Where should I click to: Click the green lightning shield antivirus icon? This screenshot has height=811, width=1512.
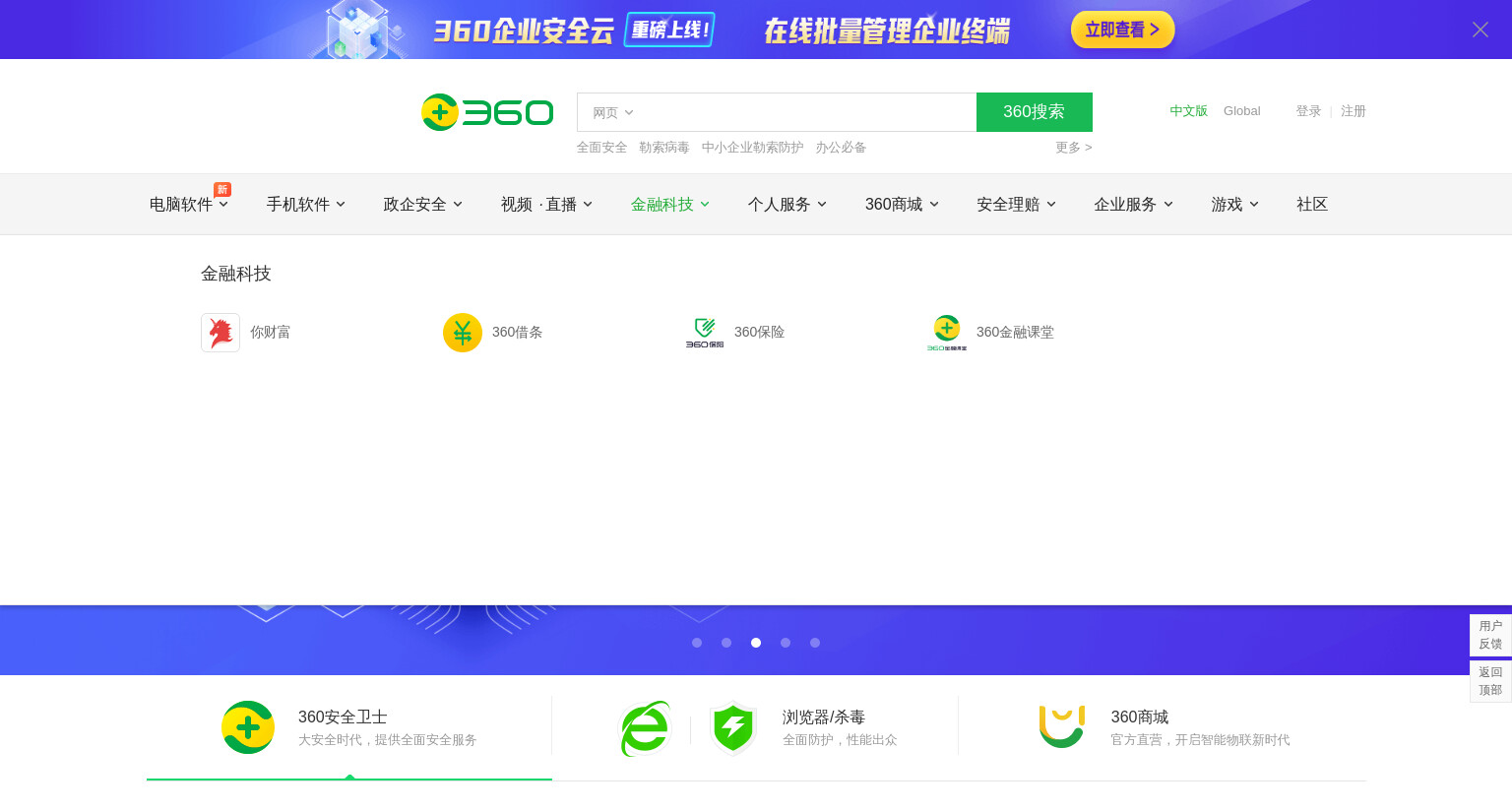pyautogui.click(x=733, y=728)
